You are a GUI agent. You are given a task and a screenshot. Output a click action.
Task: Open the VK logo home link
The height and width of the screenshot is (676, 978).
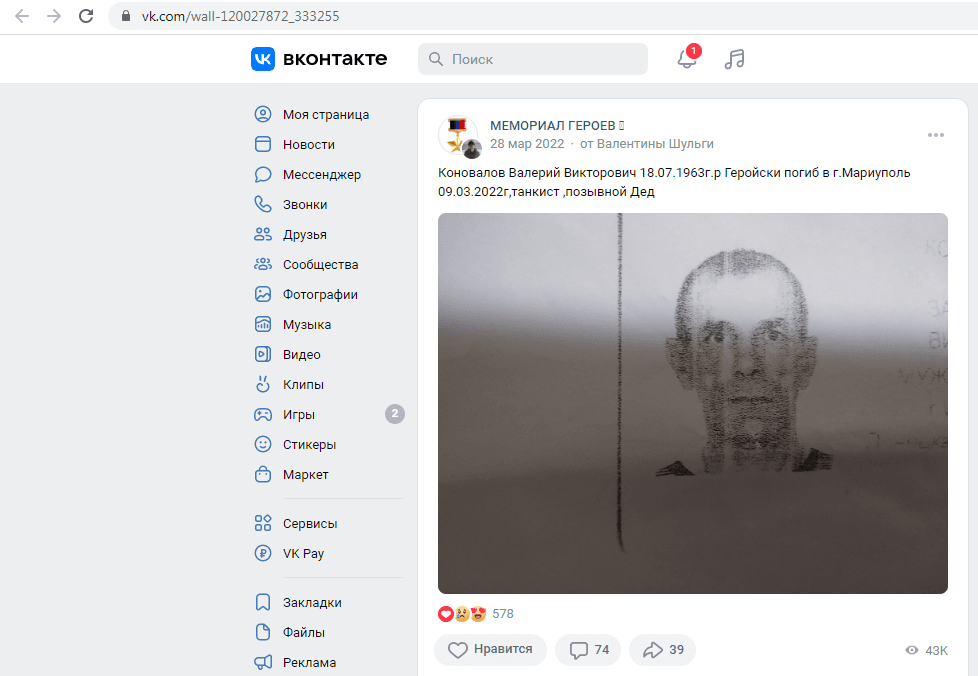pos(263,59)
